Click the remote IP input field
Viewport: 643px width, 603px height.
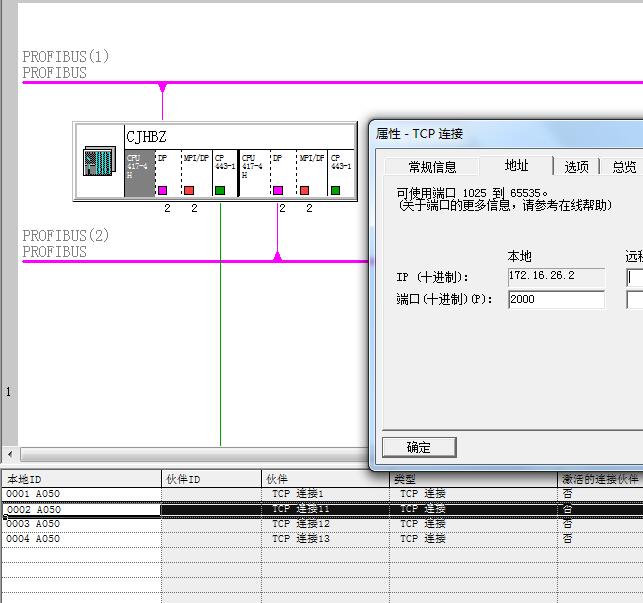click(x=635, y=277)
